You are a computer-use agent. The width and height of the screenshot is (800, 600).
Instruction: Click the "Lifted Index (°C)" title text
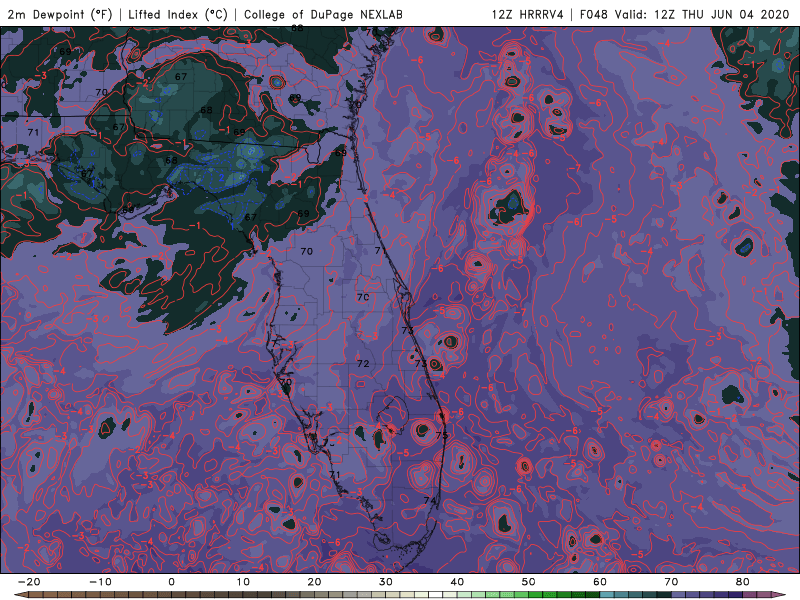(178, 15)
